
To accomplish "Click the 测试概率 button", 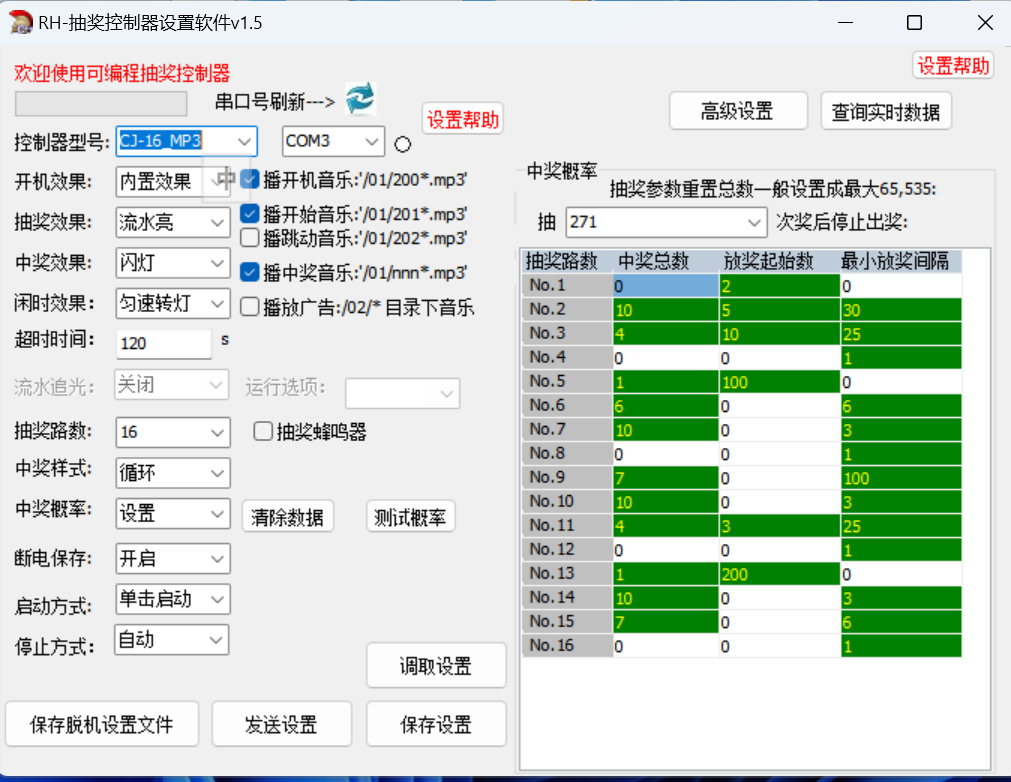I will coord(410,517).
